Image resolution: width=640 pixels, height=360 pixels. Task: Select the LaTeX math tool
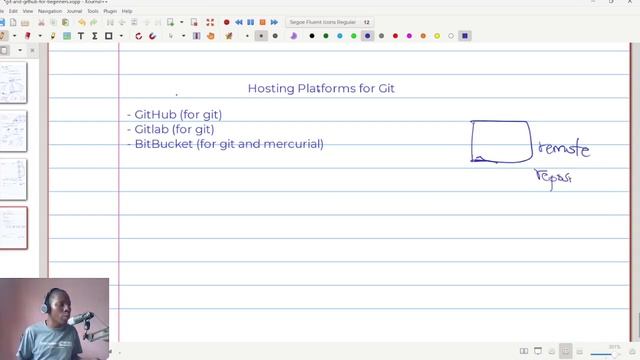pos(94,36)
